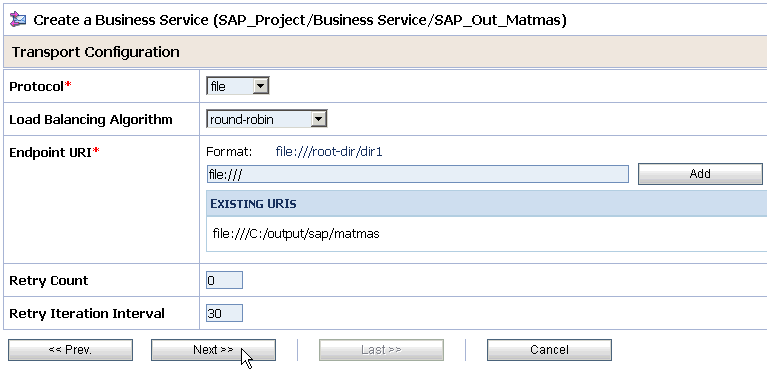This screenshot has width=767, height=371.
Task: Click the format example file:///root-dir/dir1
Action: point(329,152)
